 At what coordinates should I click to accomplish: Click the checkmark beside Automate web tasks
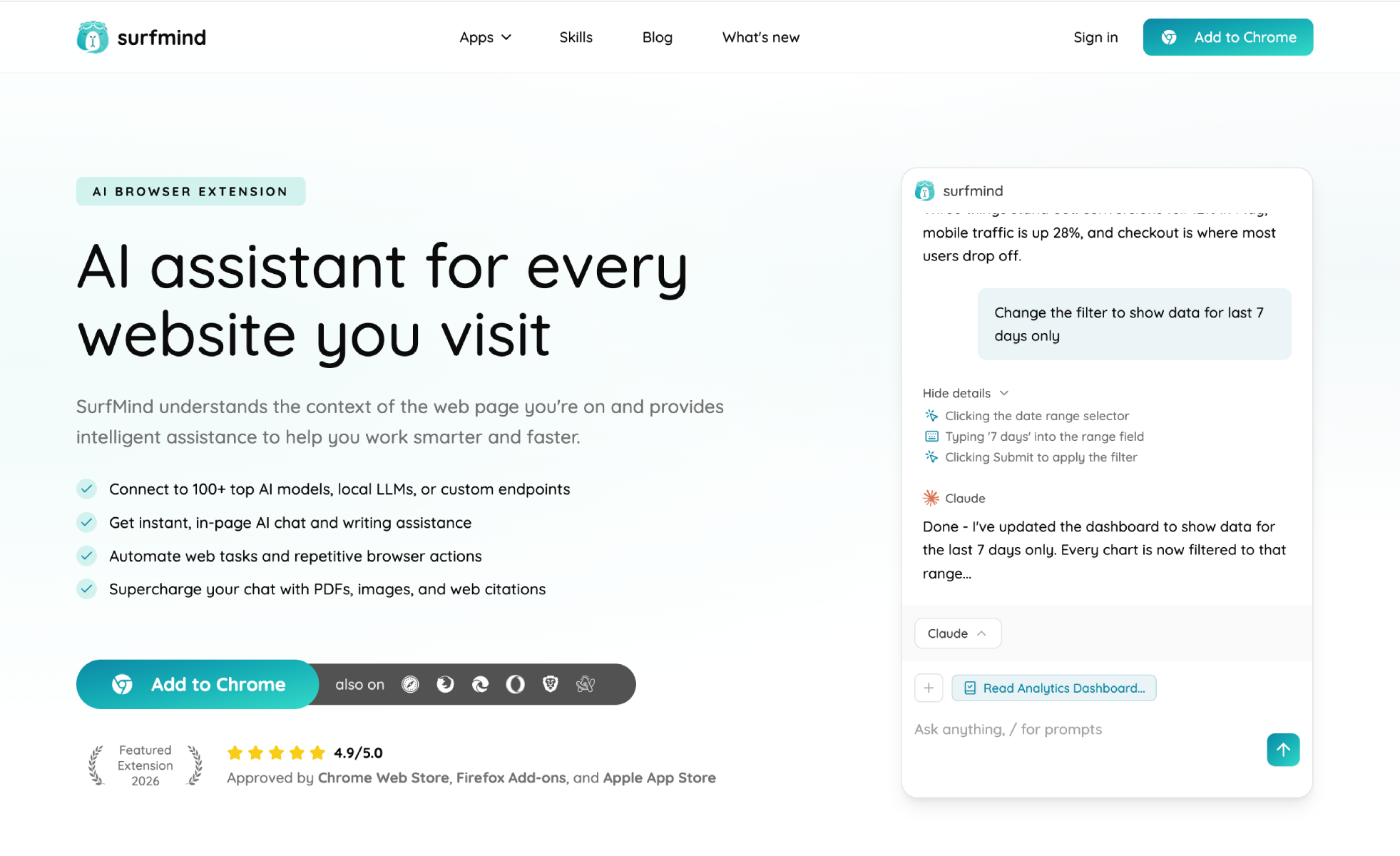(x=86, y=556)
